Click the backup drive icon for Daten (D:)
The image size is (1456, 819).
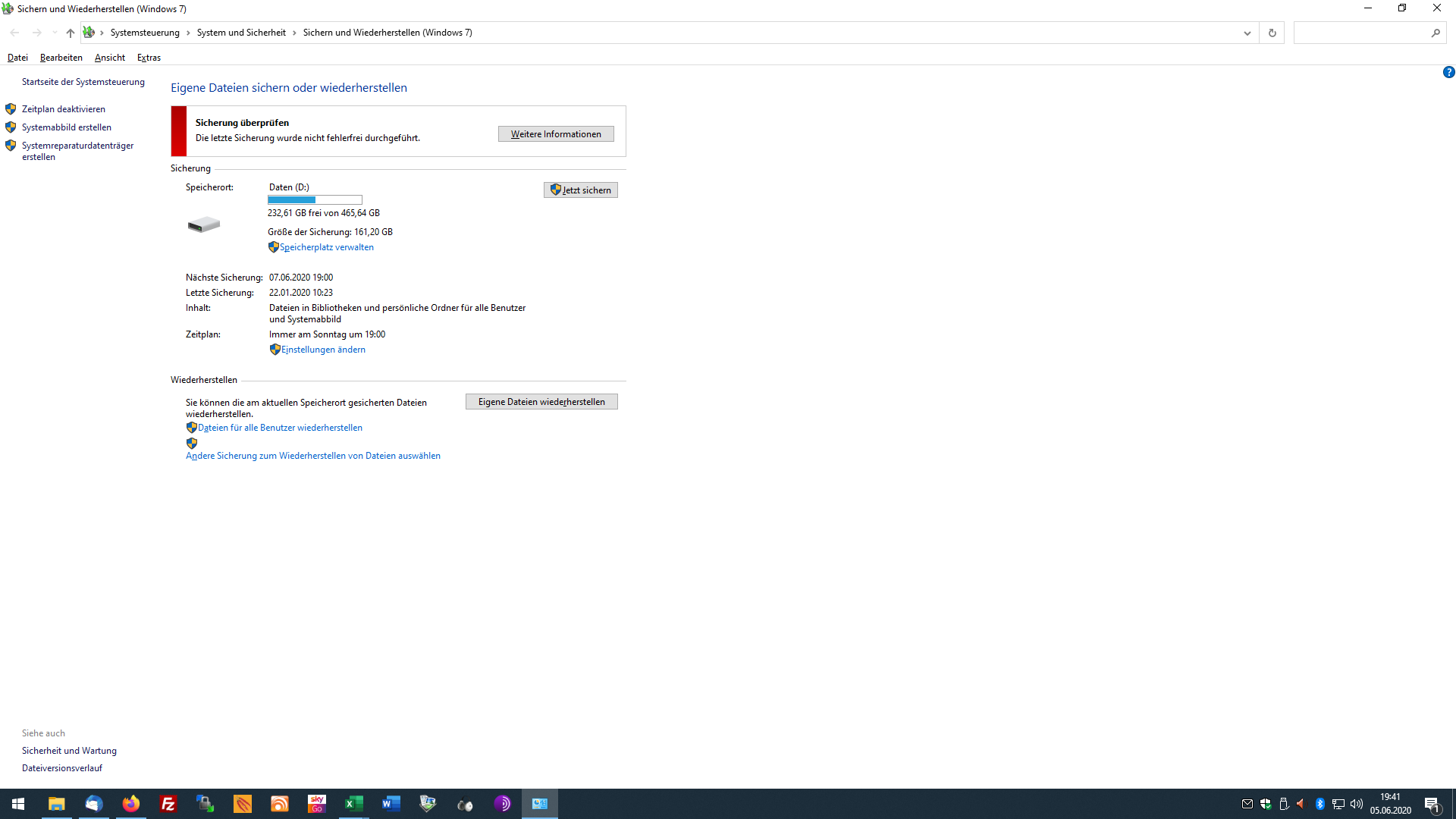[204, 224]
